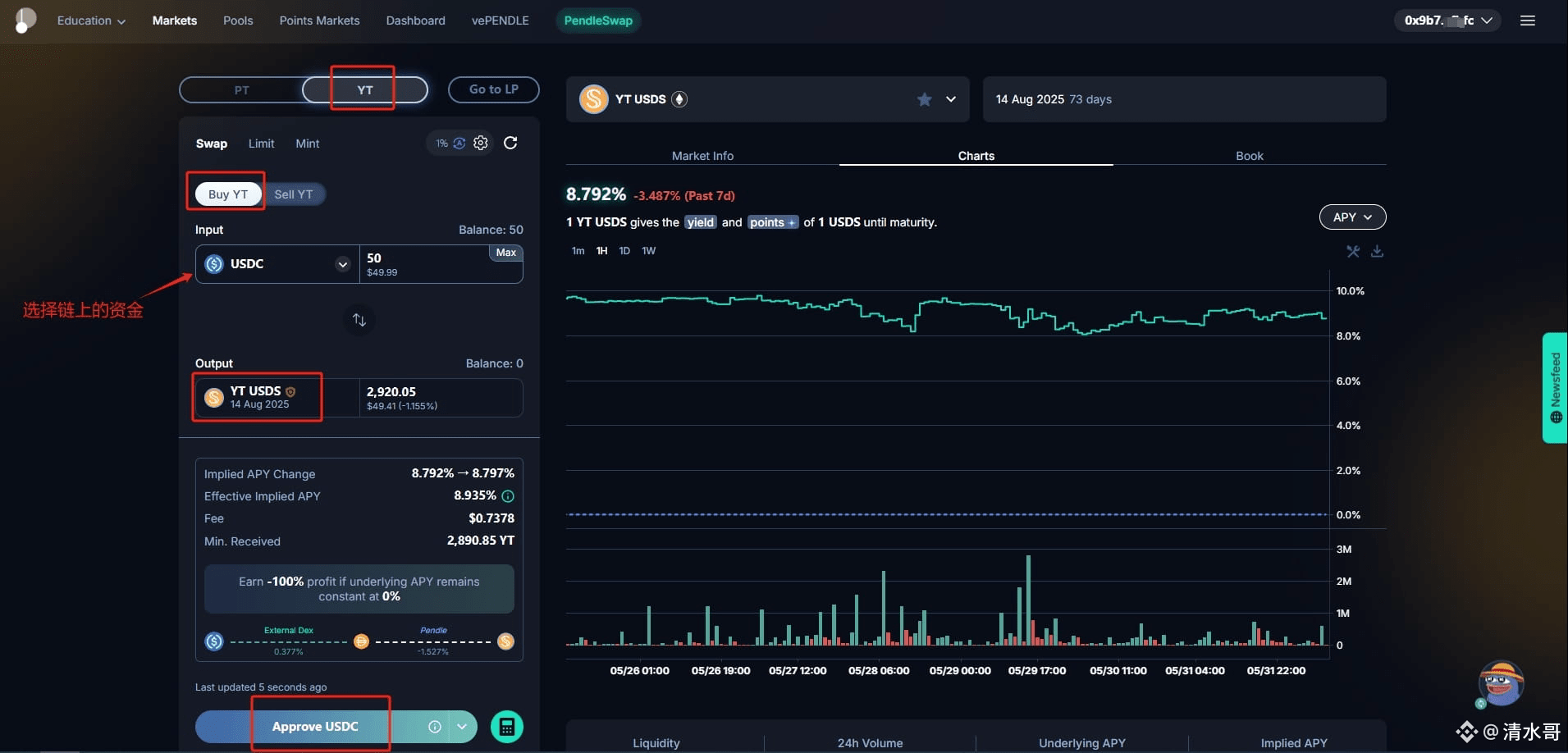The image size is (1568, 753).
Task: Open the hamburger menu icon
Action: 1527,21
